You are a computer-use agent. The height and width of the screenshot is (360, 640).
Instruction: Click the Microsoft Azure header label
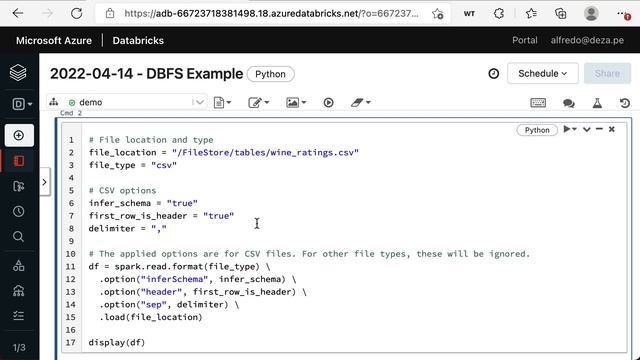point(54,40)
